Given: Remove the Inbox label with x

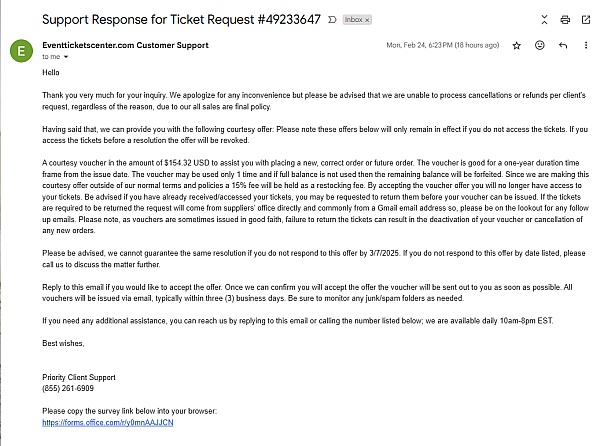Looking at the screenshot, I should point(366,20).
